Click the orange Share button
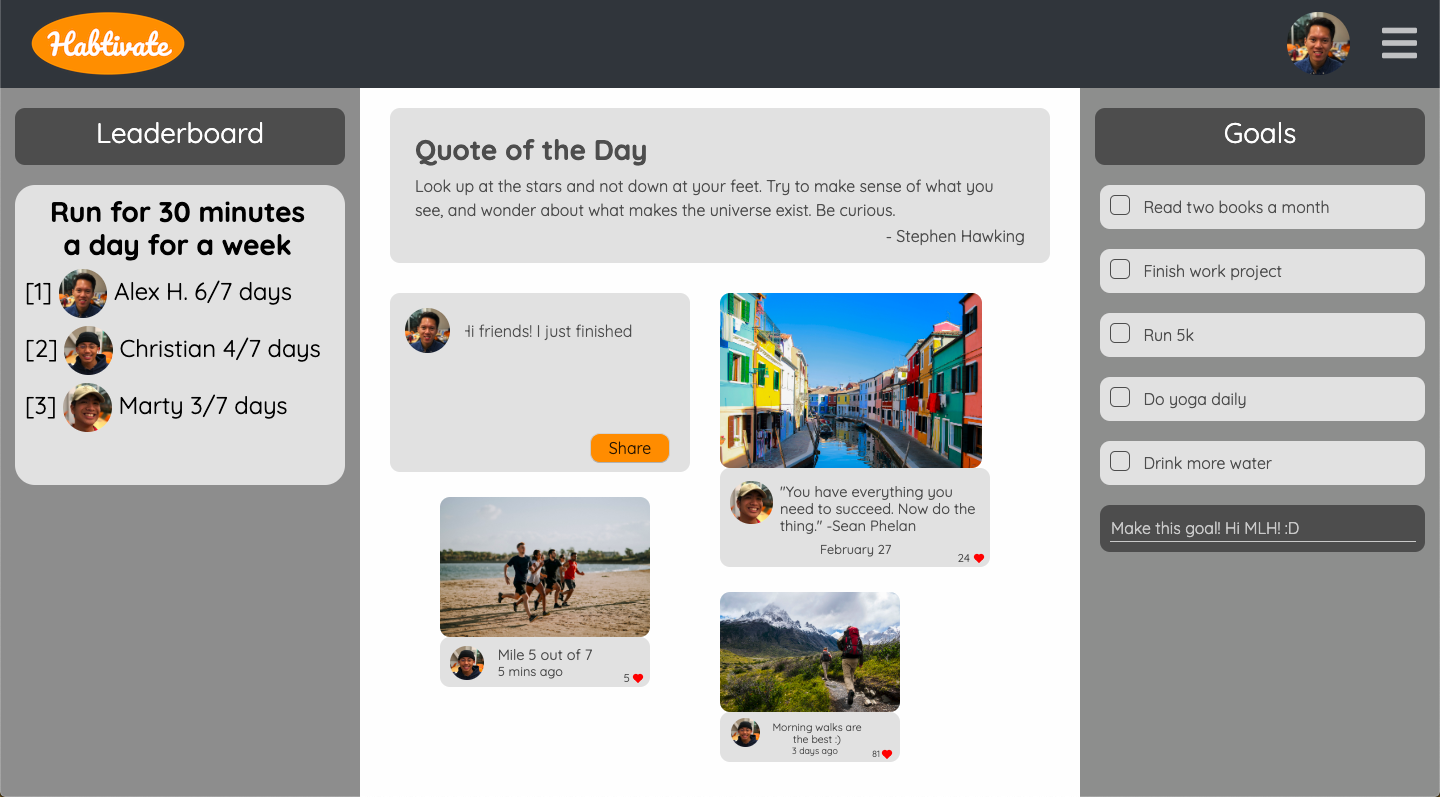 point(630,448)
